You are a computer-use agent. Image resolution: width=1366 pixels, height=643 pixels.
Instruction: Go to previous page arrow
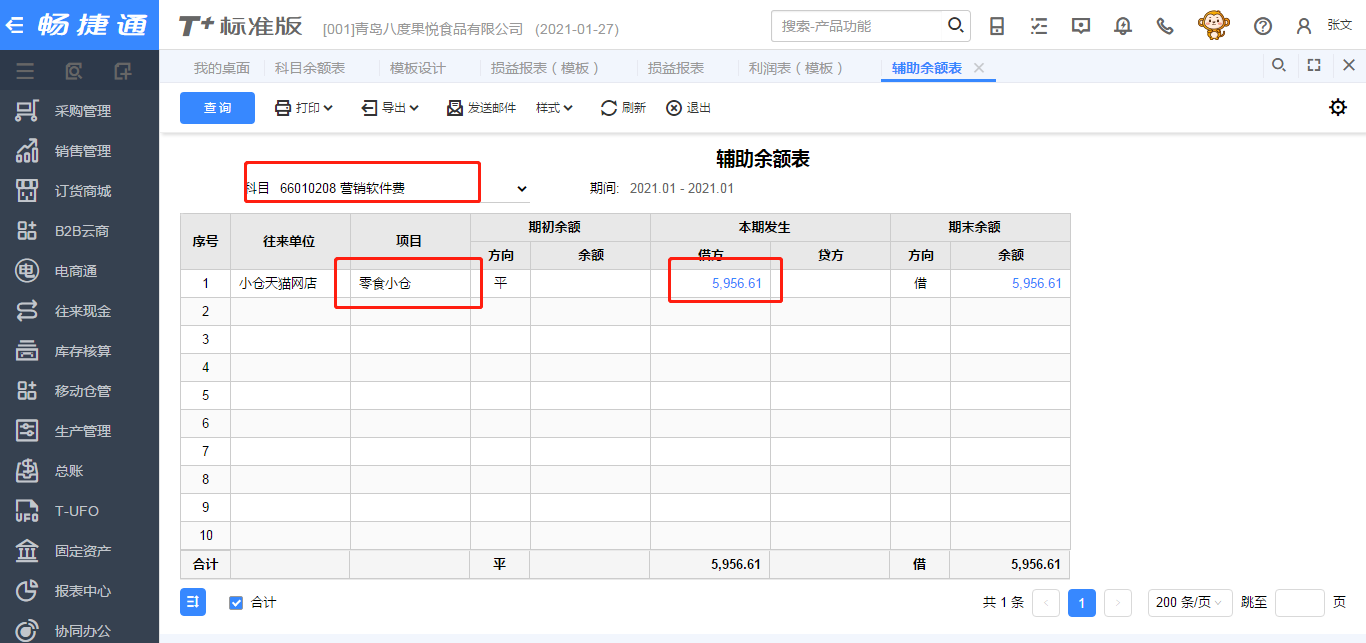[1046, 602]
